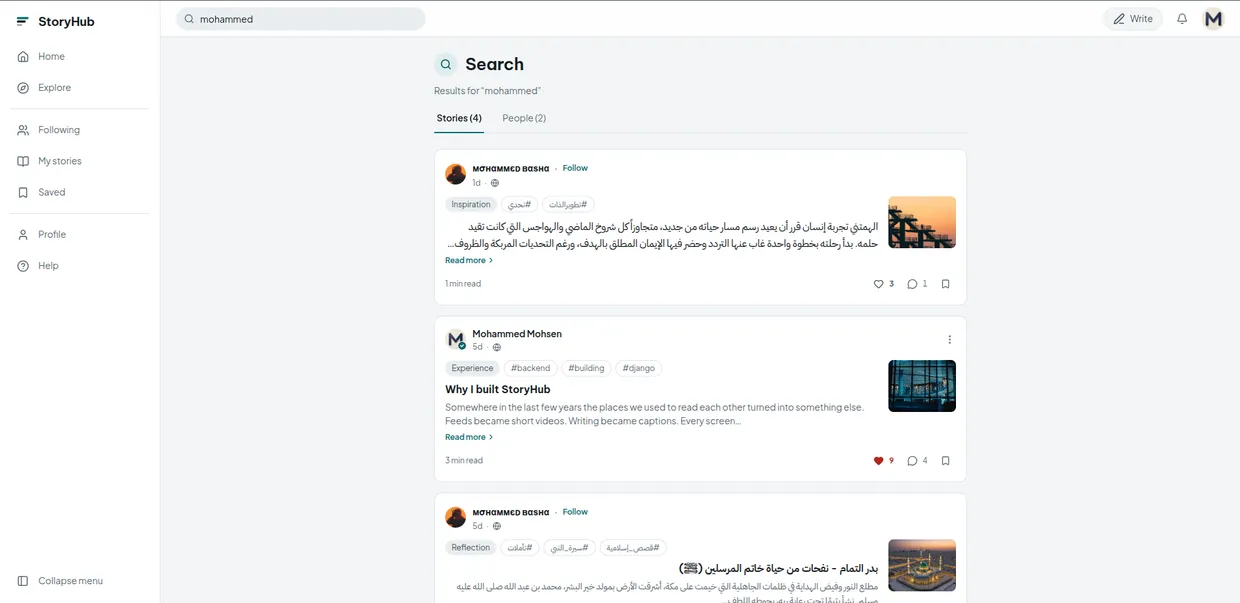Follow author of the third story
The height and width of the screenshot is (603, 1240).
pos(575,512)
